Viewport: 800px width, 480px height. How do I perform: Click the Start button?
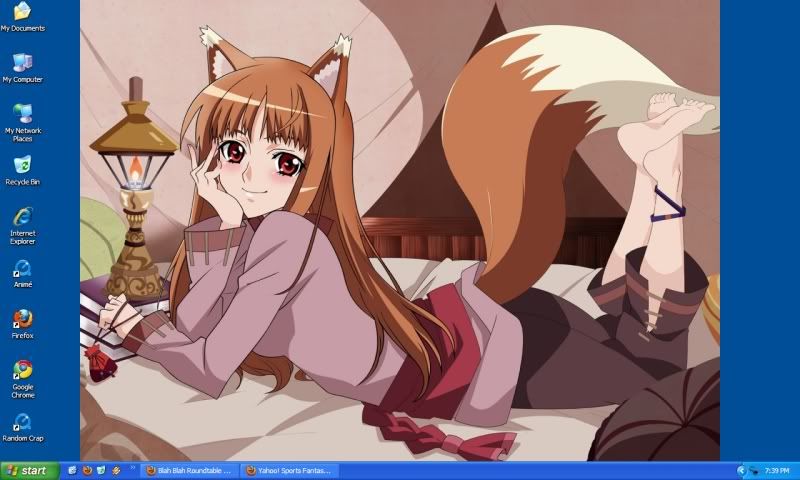pyautogui.click(x=28, y=470)
